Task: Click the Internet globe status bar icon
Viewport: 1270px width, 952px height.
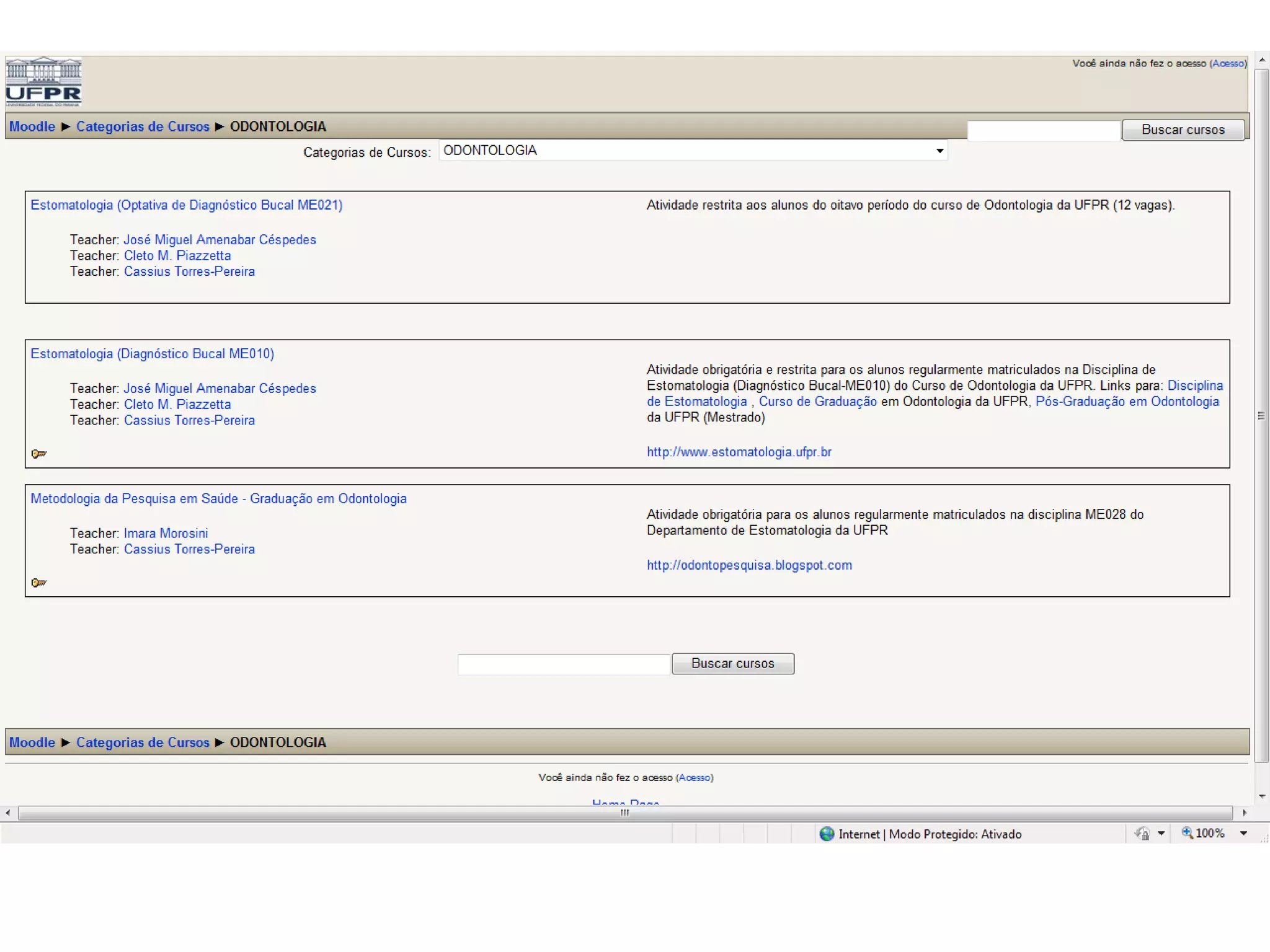Action: [x=827, y=834]
